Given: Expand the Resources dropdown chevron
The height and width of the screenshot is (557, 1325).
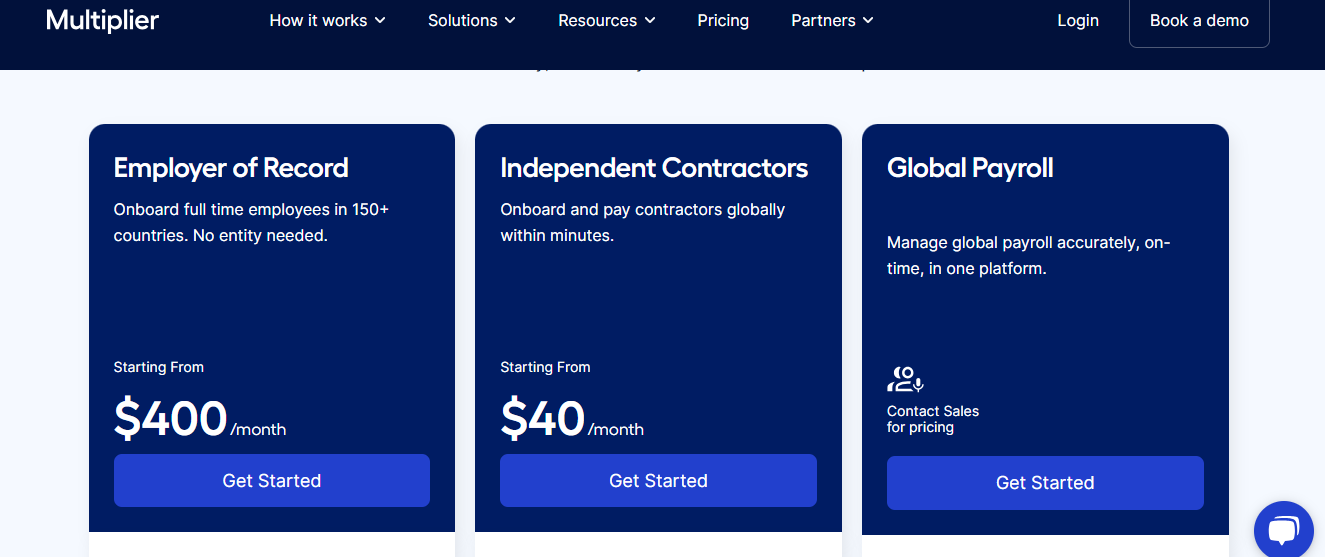Looking at the screenshot, I should 650,21.
